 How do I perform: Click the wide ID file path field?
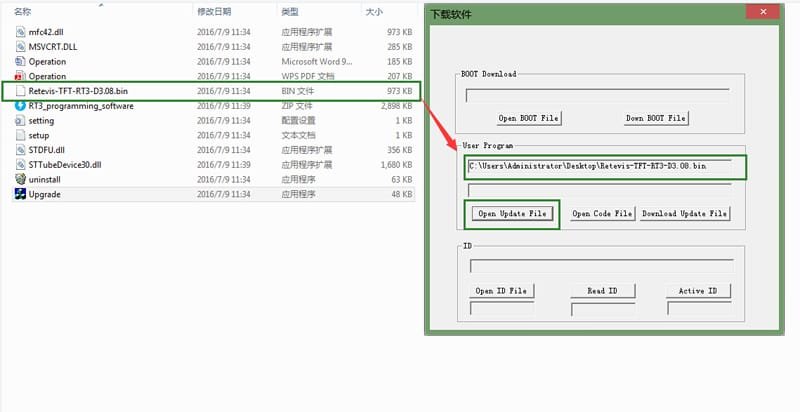(602, 266)
